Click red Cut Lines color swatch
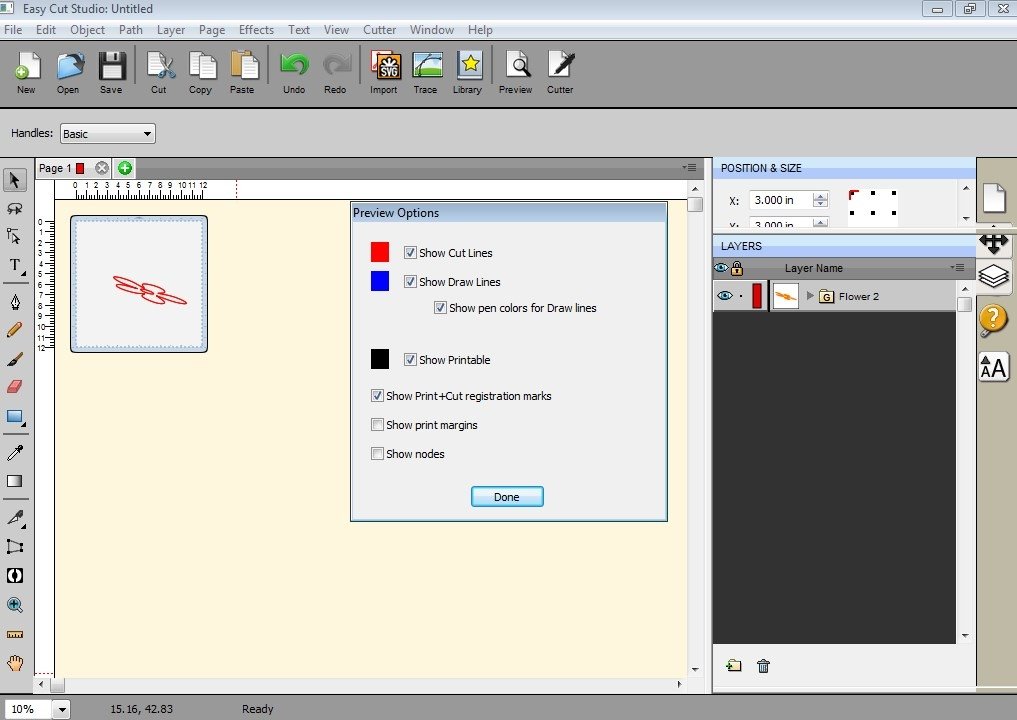This screenshot has width=1017, height=720. click(x=380, y=252)
